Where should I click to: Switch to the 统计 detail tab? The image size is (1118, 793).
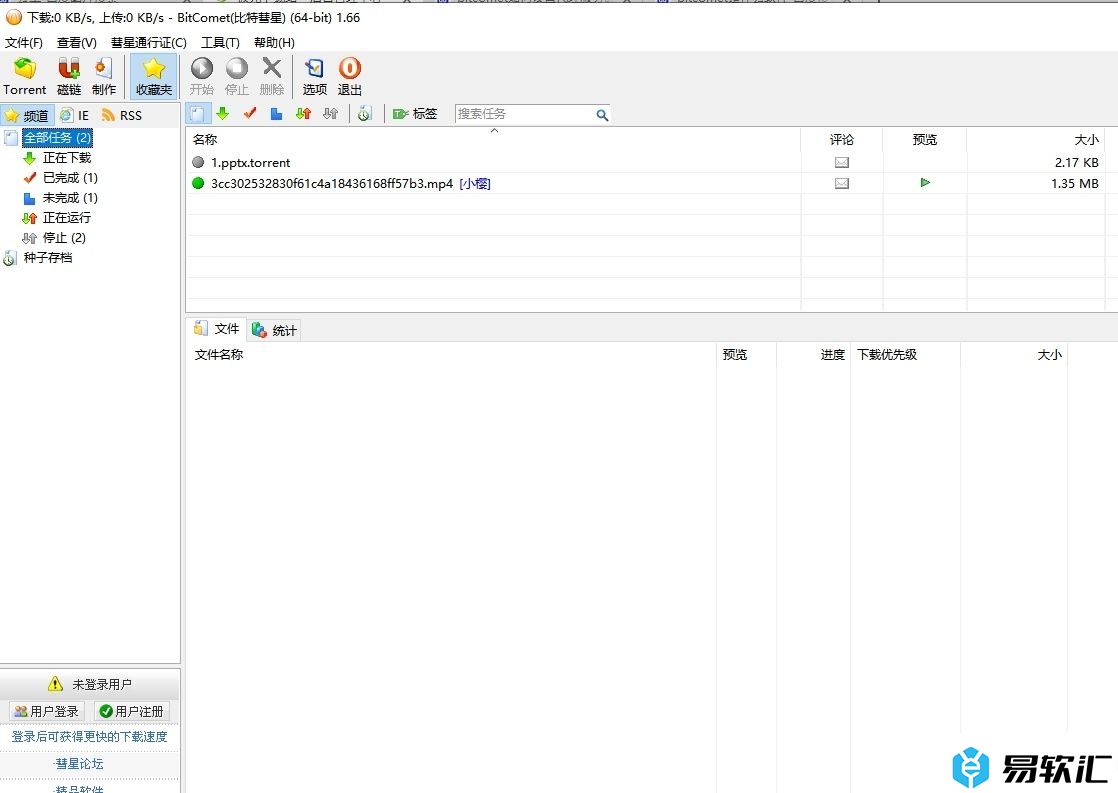click(x=275, y=330)
